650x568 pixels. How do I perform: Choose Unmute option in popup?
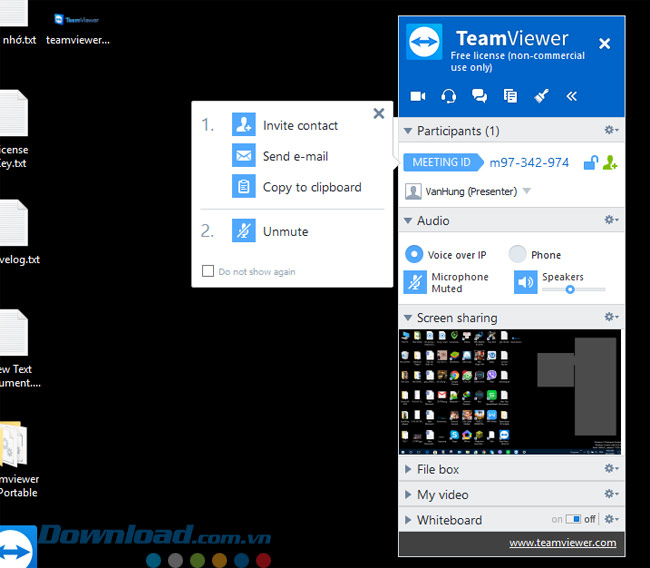pyautogui.click(x=286, y=231)
